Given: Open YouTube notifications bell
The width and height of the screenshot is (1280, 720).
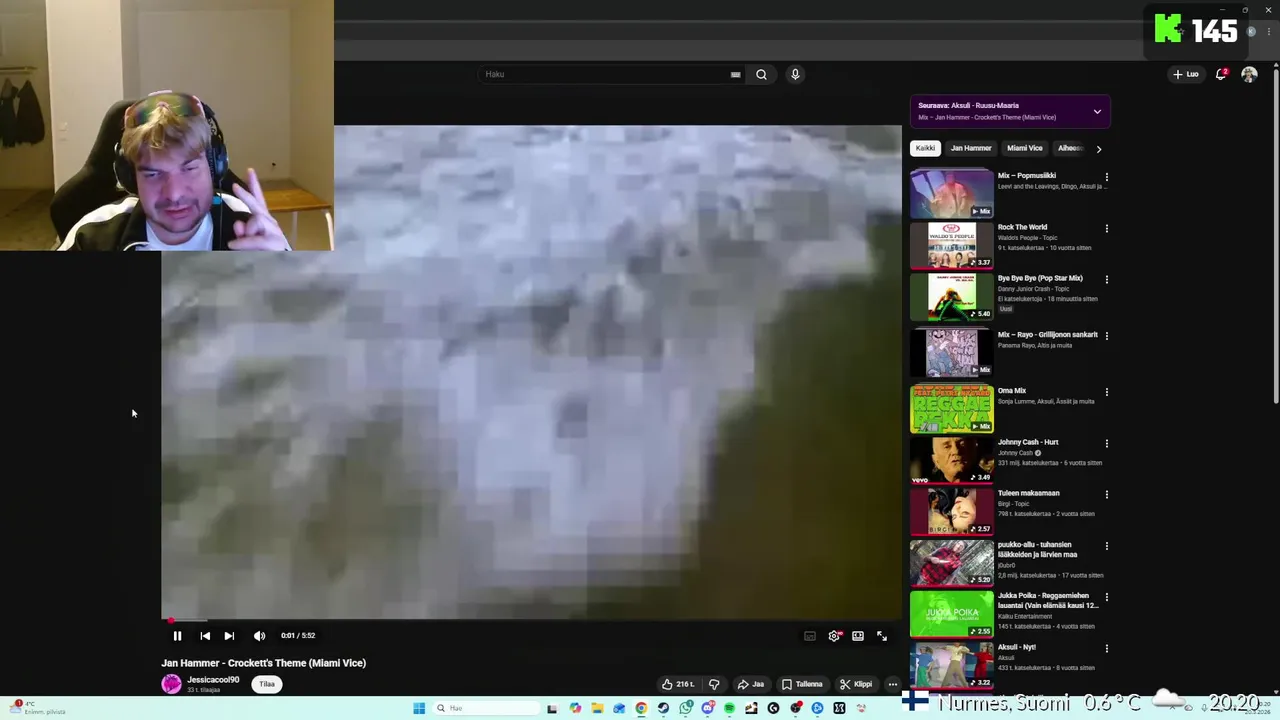Looking at the screenshot, I should (x=1221, y=74).
